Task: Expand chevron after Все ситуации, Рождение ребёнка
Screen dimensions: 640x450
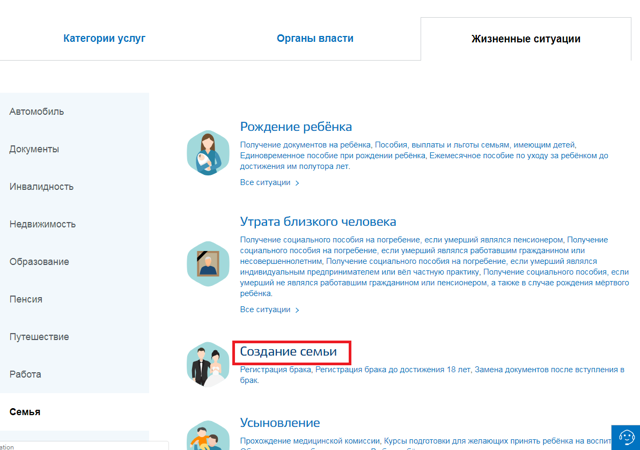Action: pos(297,183)
